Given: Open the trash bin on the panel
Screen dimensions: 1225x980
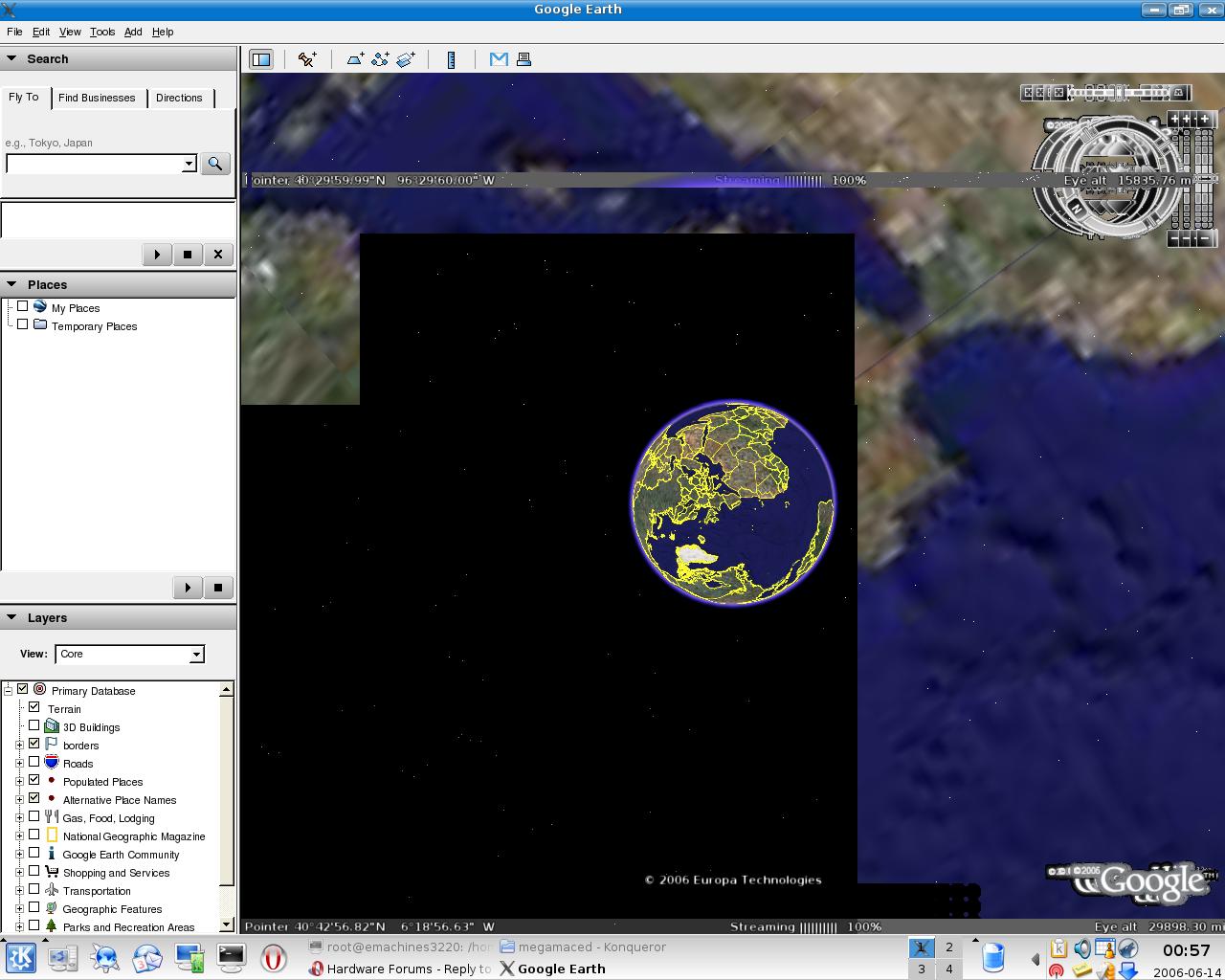Looking at the screenshot, I should pos(992,957).
